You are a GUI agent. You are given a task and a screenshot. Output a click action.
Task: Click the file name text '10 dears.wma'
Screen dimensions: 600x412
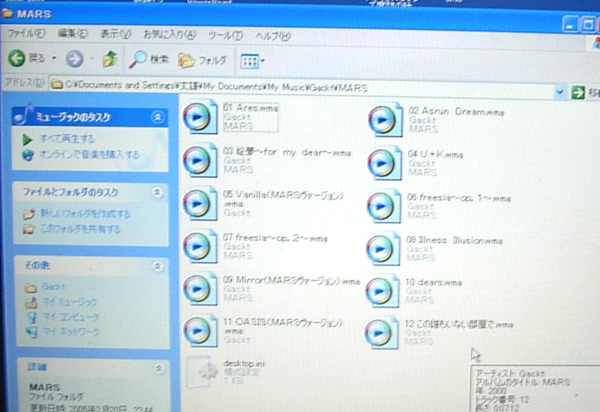pyautogui.click(x=434, y=283)
